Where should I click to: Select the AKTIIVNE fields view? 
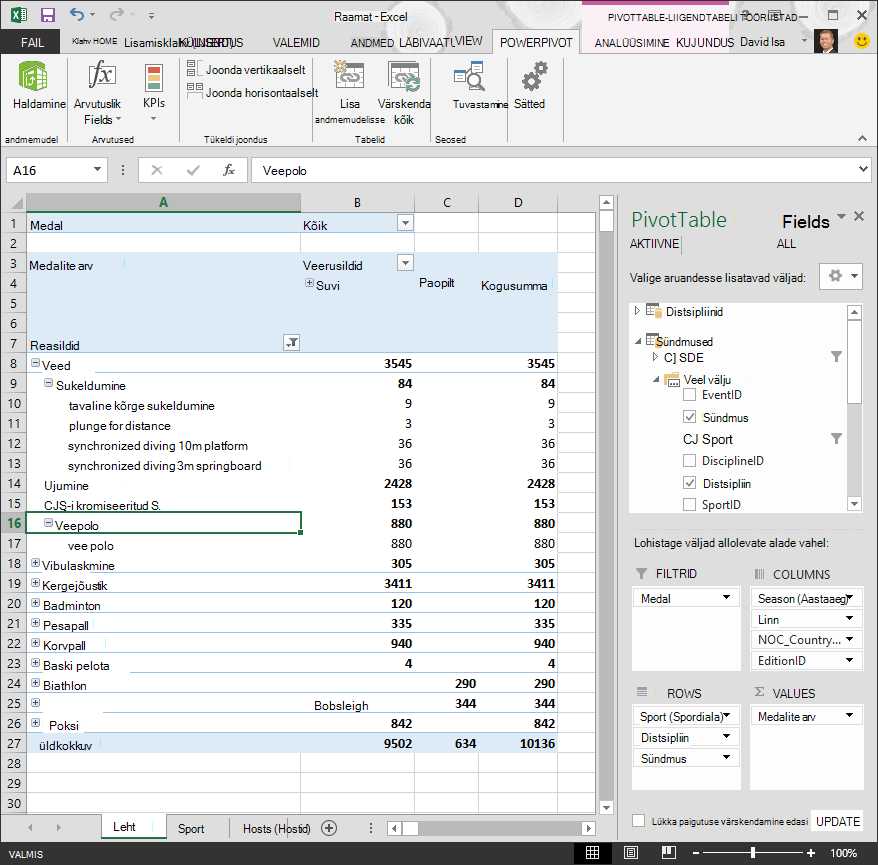click(654, 244)
